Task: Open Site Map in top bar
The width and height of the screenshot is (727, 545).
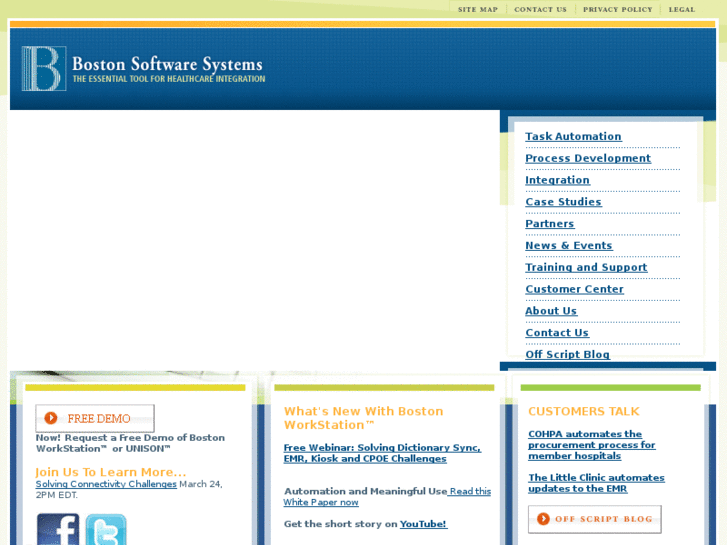Action: [478, 9]
